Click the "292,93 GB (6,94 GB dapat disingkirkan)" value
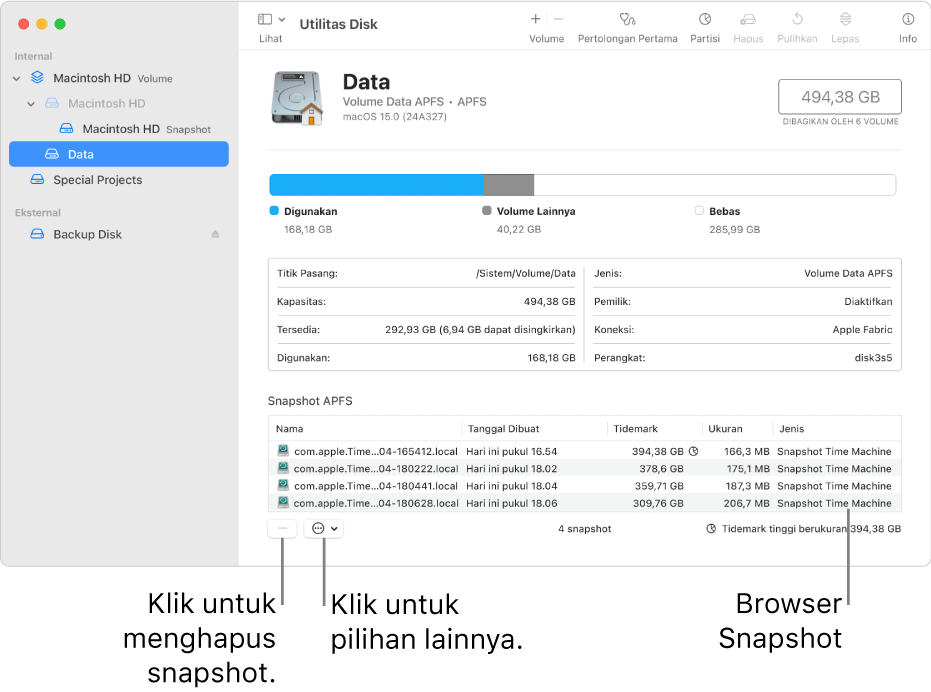The height and width of the screenshot is (692, 931). tap(480, 329)
